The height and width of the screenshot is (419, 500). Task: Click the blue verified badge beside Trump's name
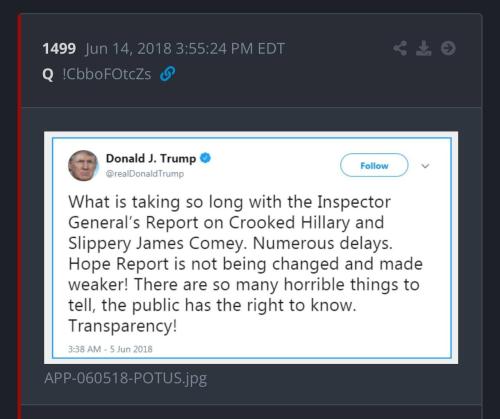pyautogui.click(x=205, y=158)
